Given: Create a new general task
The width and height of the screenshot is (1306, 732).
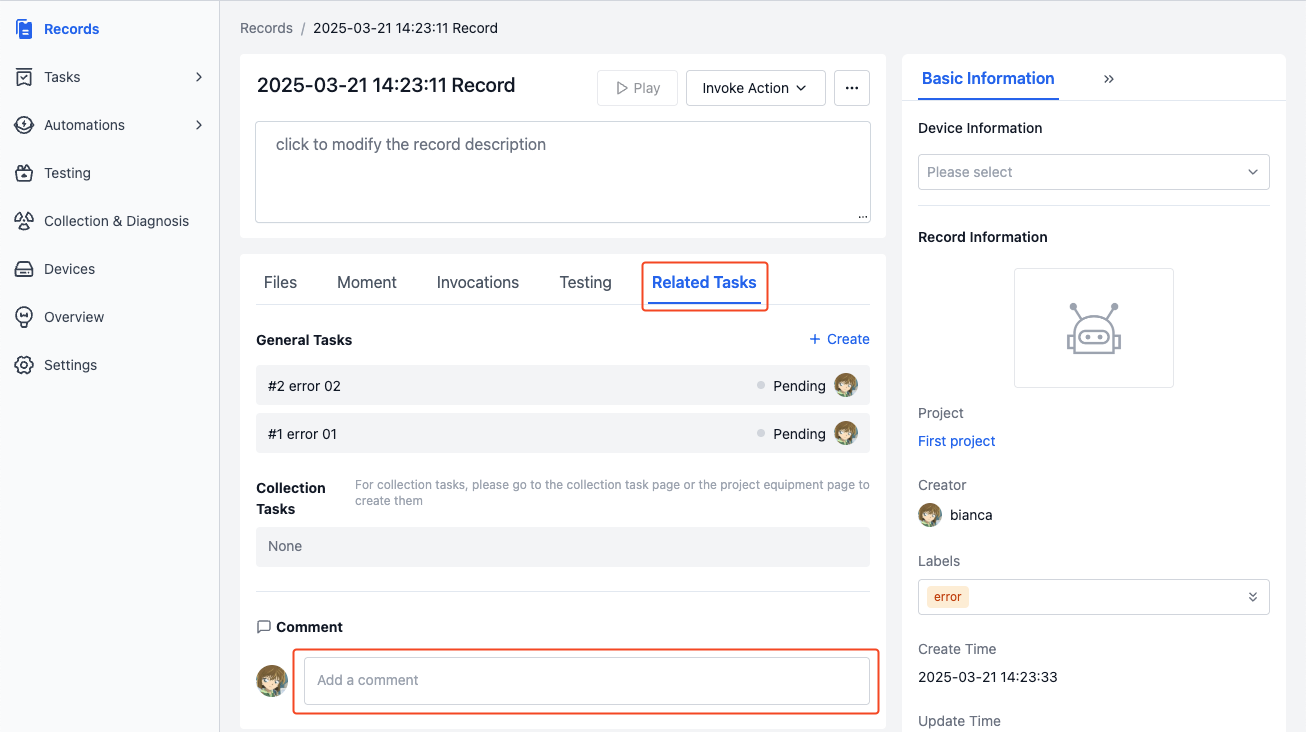Looking at the screenshot, I should click(839, 339).
